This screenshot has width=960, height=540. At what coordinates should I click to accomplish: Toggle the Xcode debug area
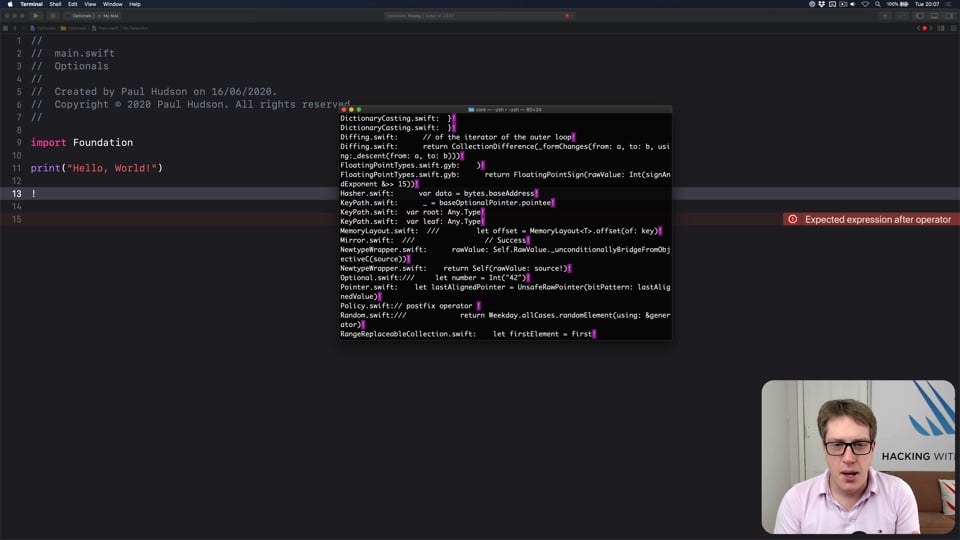pos(934,16)
